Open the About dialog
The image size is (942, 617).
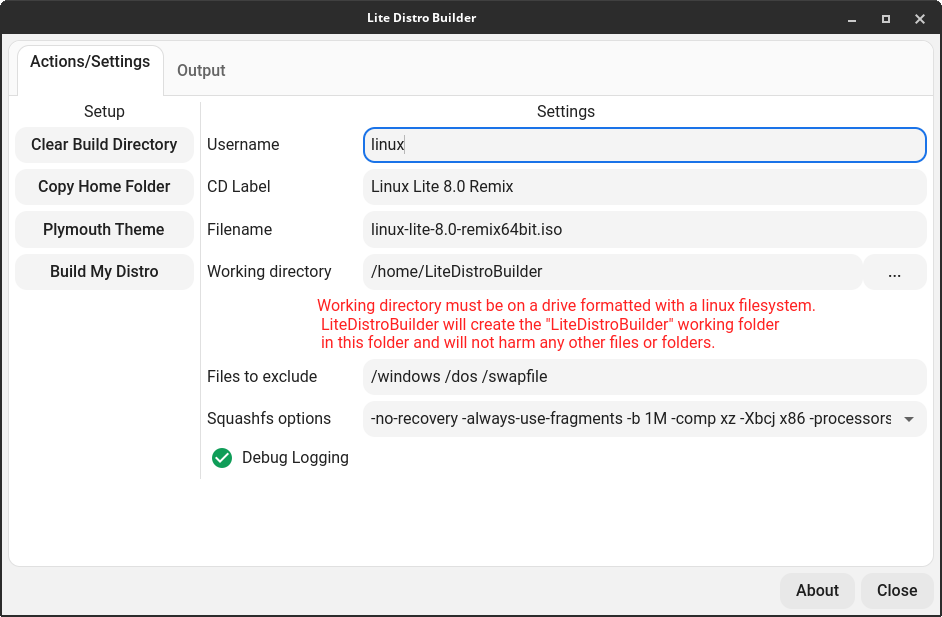(x=817, y=591)
